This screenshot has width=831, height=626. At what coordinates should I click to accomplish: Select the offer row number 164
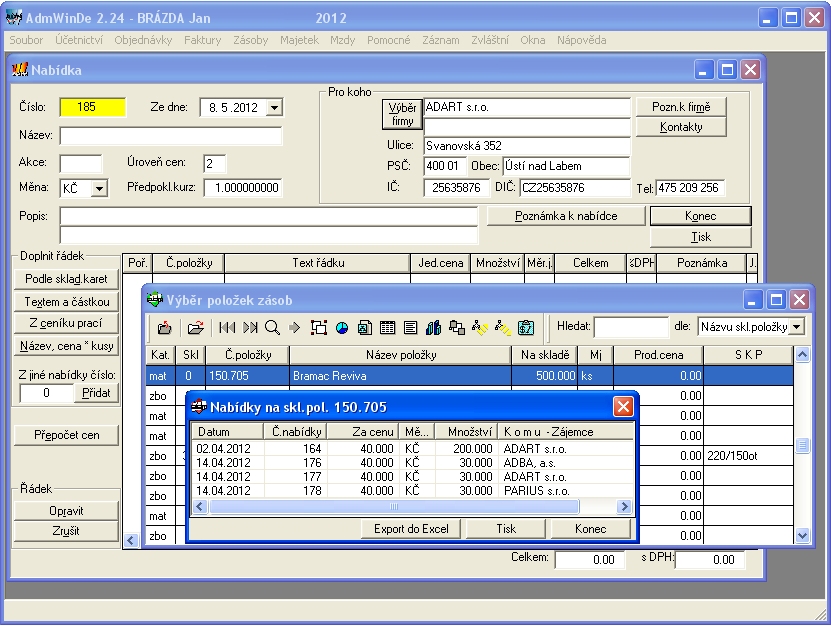(413, 448)
